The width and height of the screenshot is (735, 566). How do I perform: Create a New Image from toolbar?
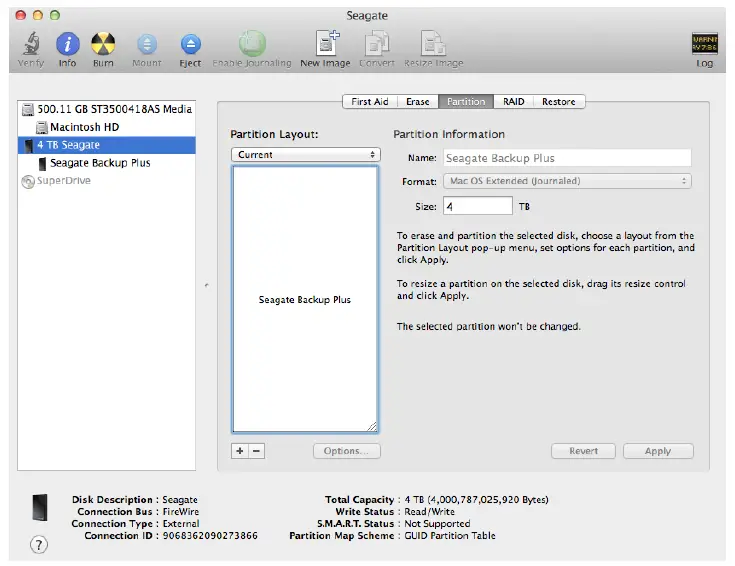(x=327, y=43)
